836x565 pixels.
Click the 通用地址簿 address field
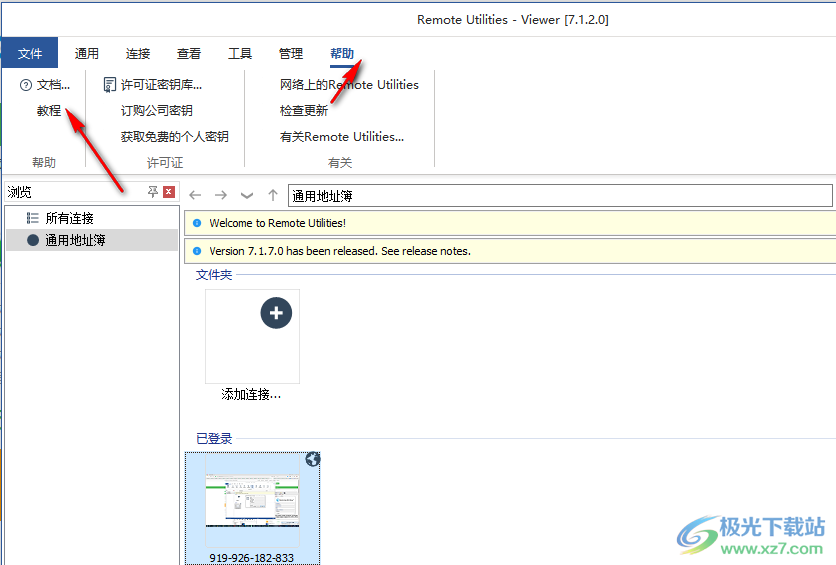[x=560, y=196]
